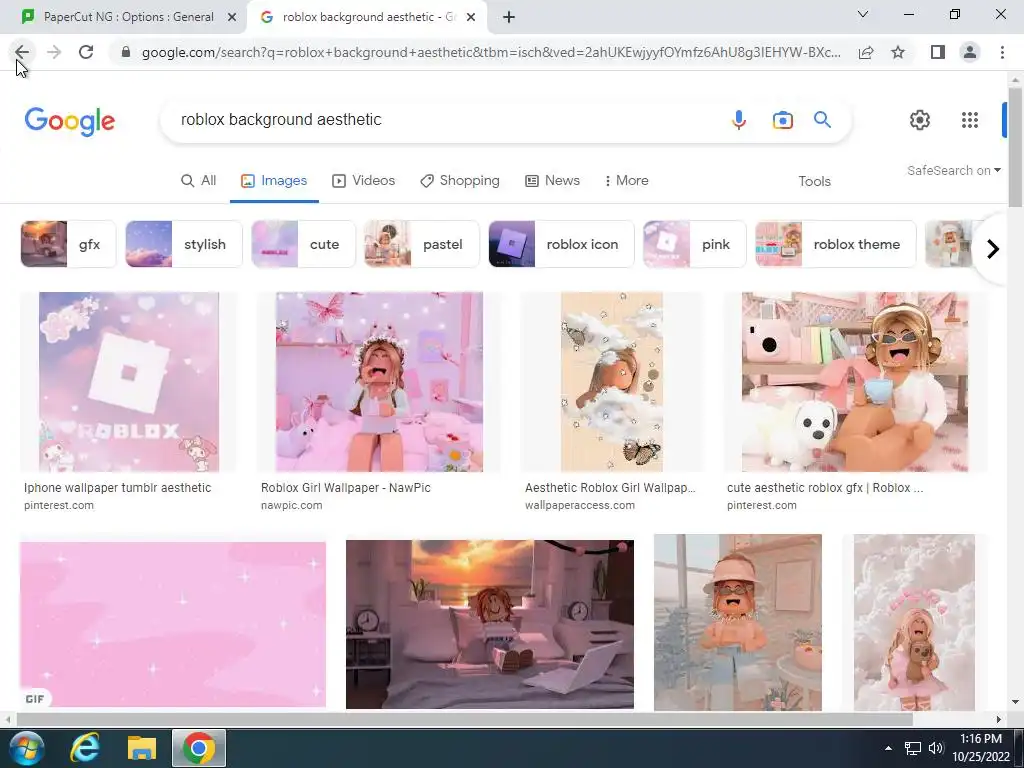Viewport: 1024px width, 768px height.
Task: Filter results by the roblox theme chip
Action: (x=835, y=244)
